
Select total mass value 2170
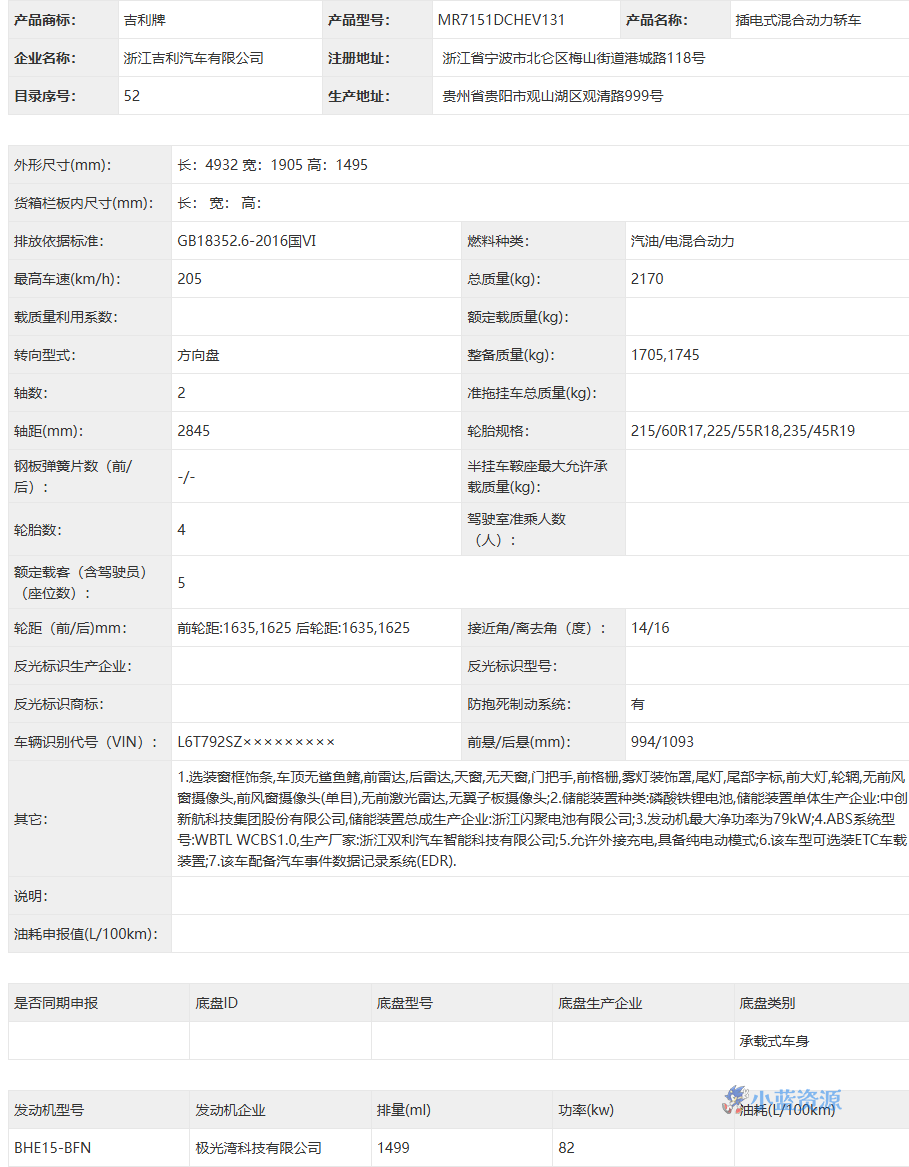[x=647, y=279]
